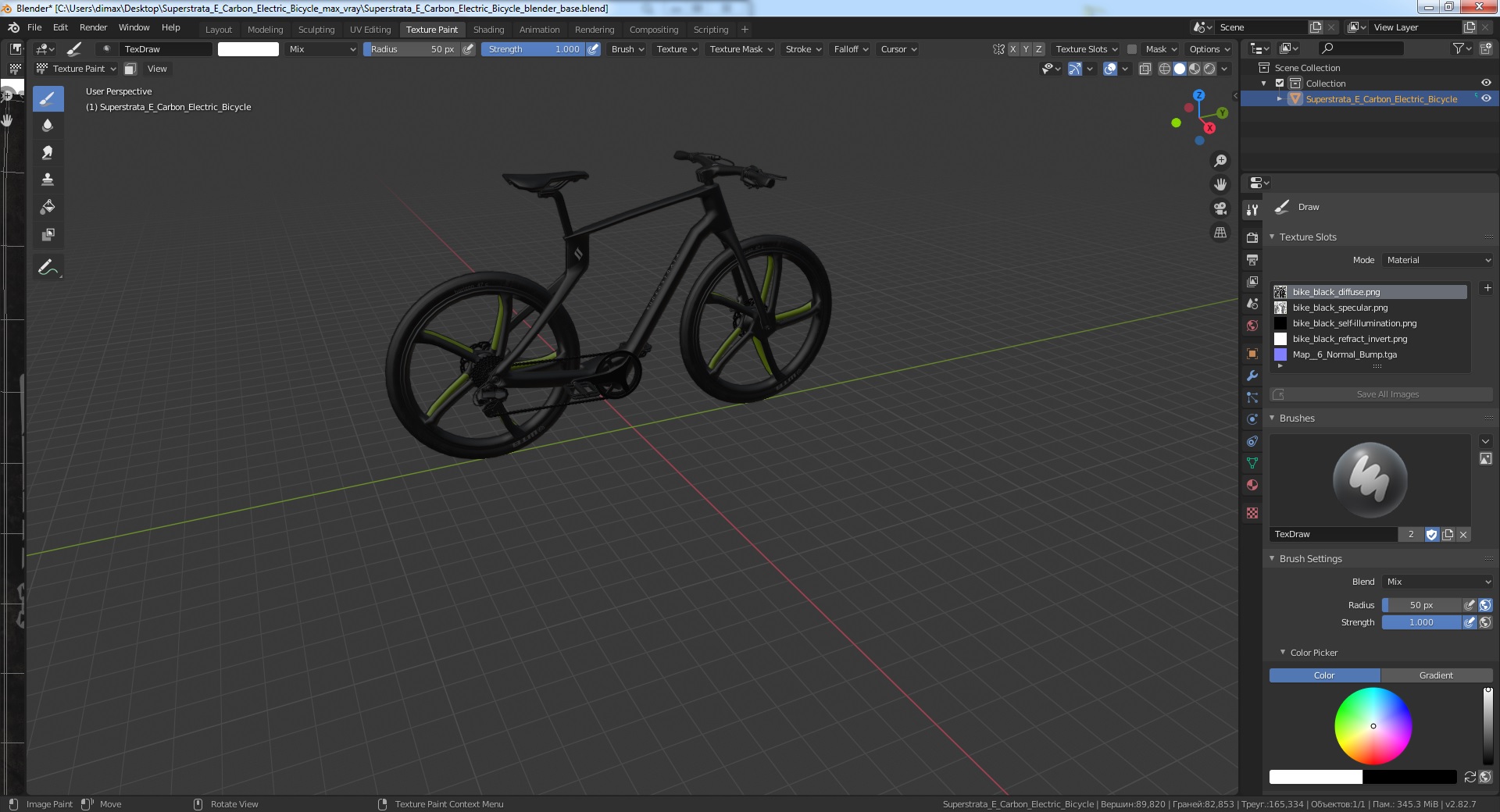Open the Falloff dropdown
This screenshot has height=812, width=1500.
coord(851,49)
